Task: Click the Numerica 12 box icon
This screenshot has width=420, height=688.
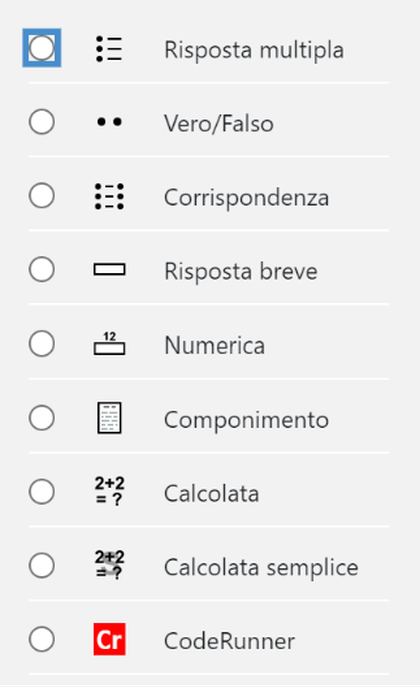Action: click(x=109, y=344)
